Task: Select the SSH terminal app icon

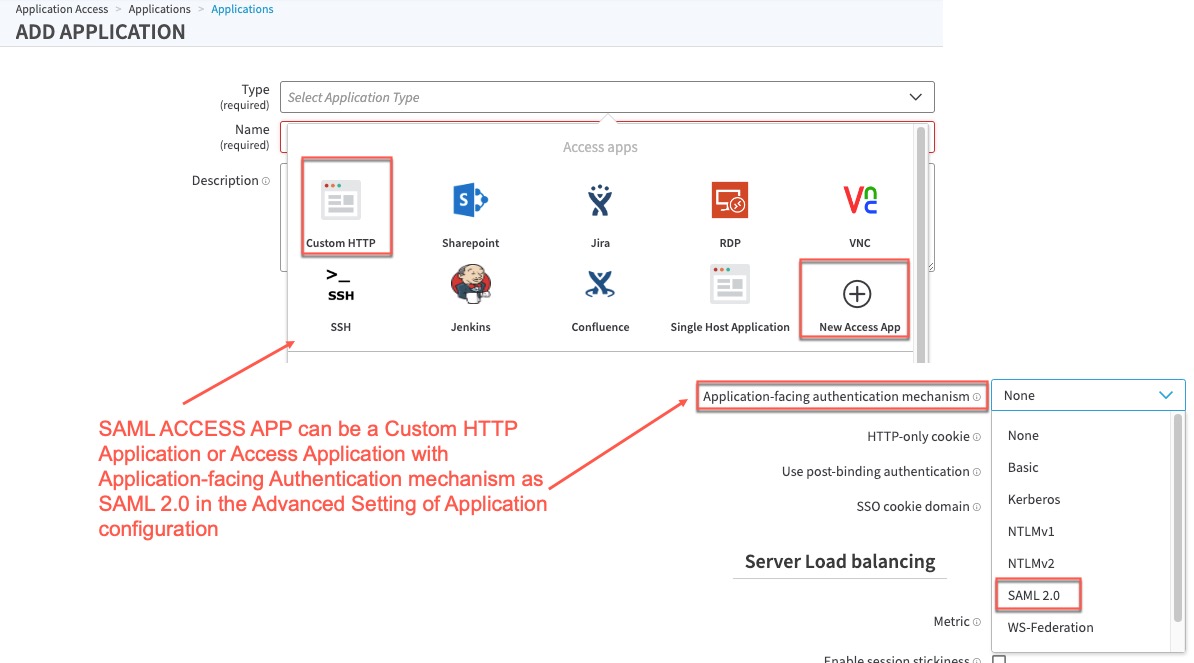Action: pyautogui.click(x=340, y=286)
